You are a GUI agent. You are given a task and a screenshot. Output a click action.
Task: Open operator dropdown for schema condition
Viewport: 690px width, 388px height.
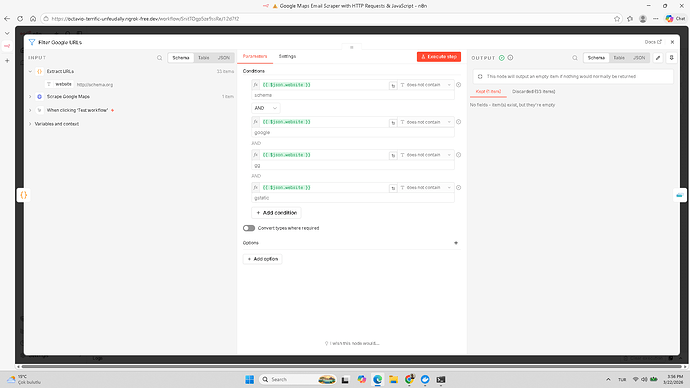(426, 84)
